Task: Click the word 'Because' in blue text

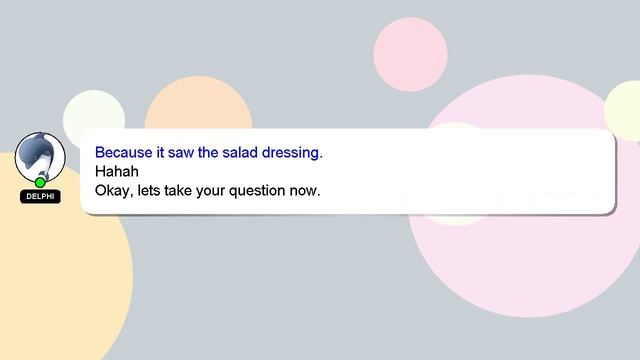Action: tap(124, 153)
